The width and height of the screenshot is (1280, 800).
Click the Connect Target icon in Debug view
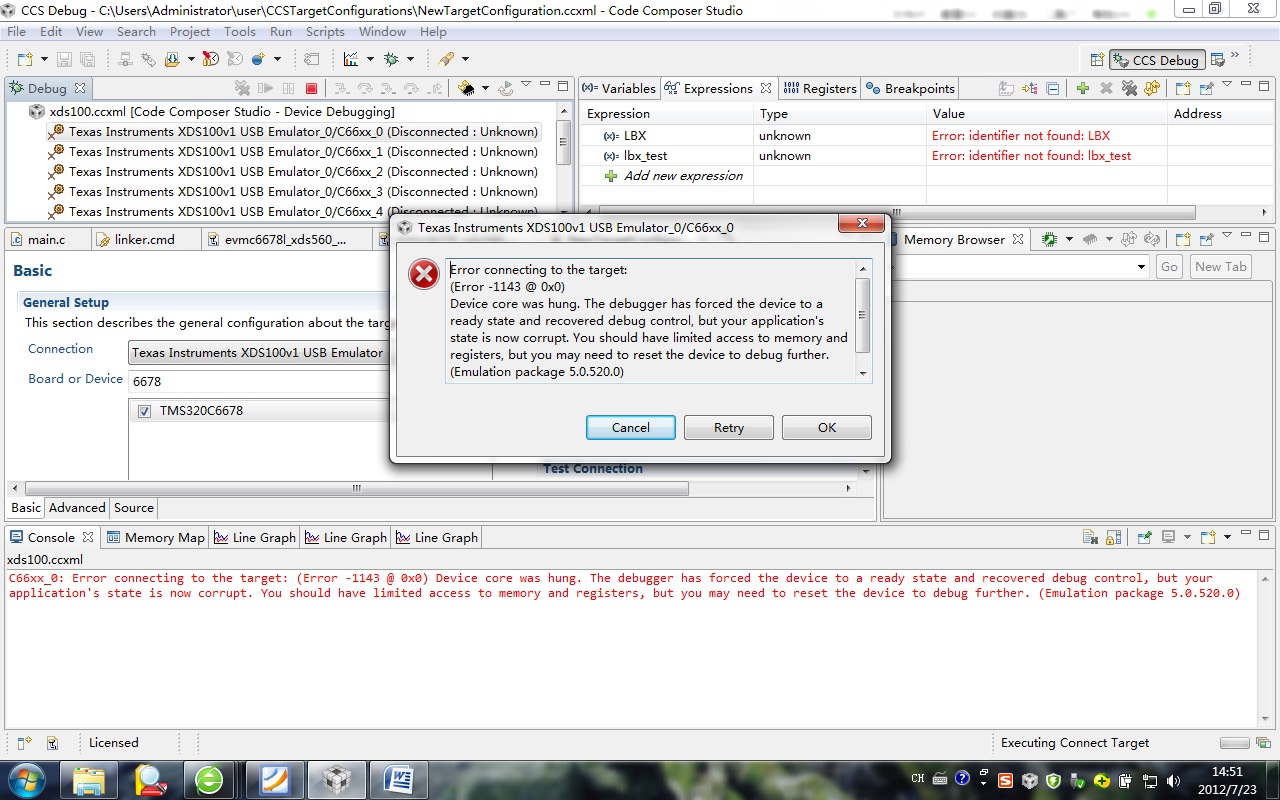point(466,88)
